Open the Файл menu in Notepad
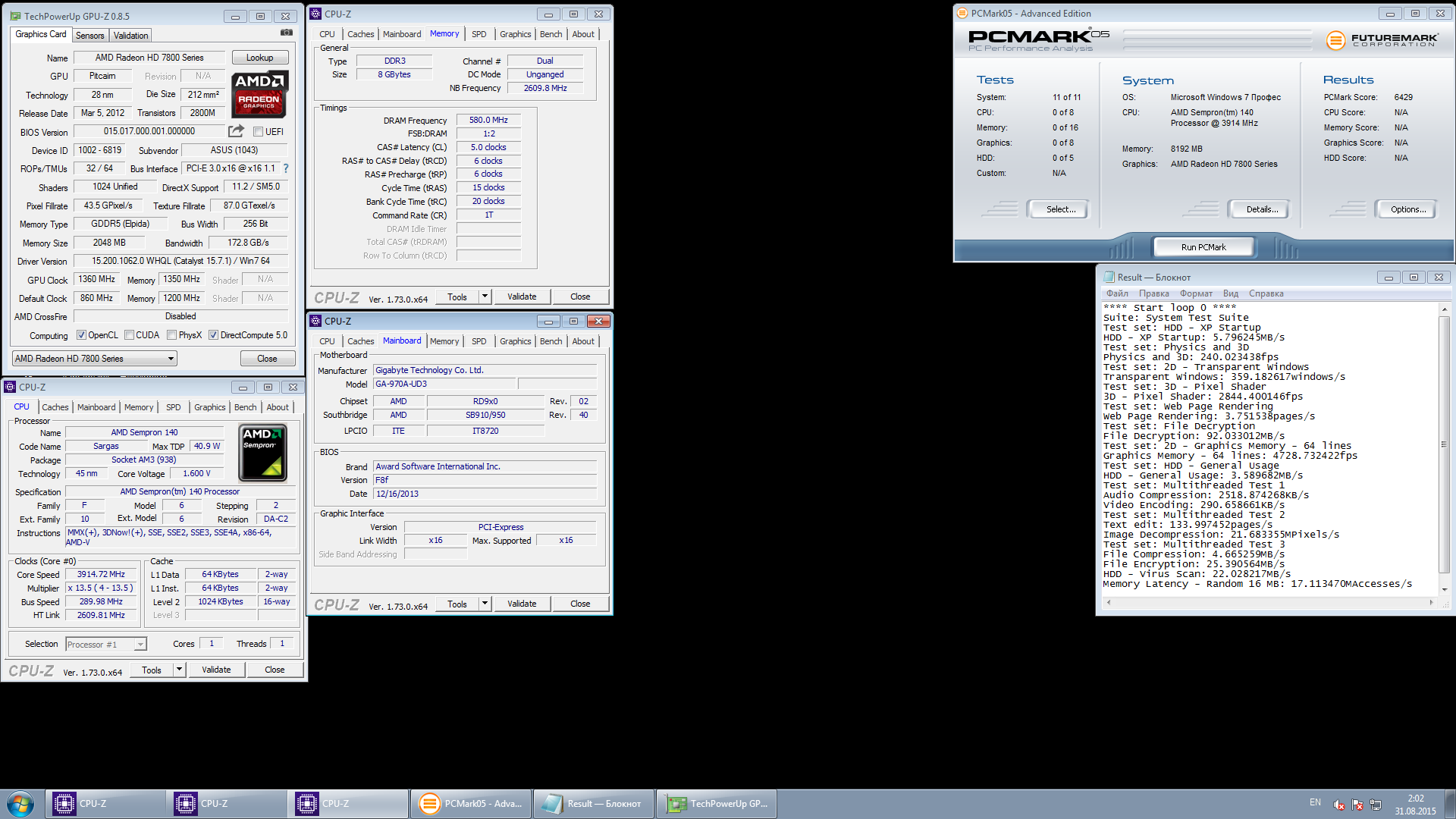This screenshot has width=1456, height=819. point(1117,293)
